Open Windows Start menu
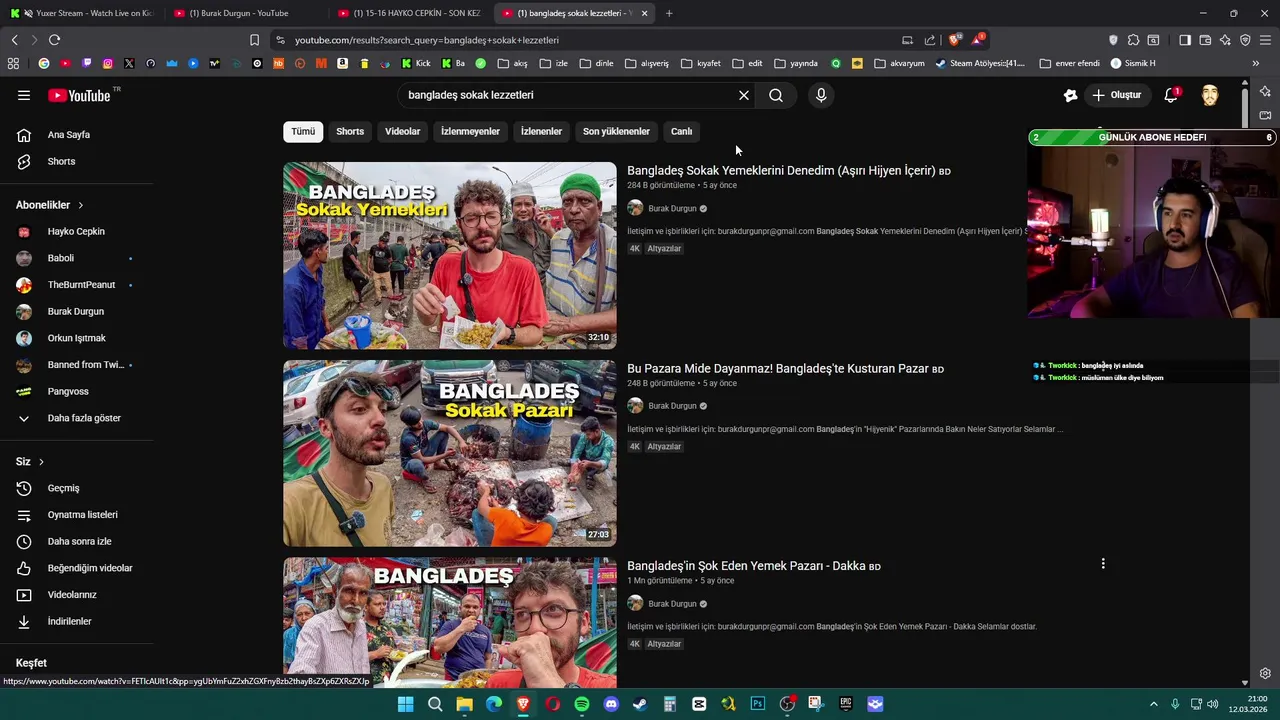This screenshot has height=720, width=1280. pyautogui.click(x=405, y=704)
